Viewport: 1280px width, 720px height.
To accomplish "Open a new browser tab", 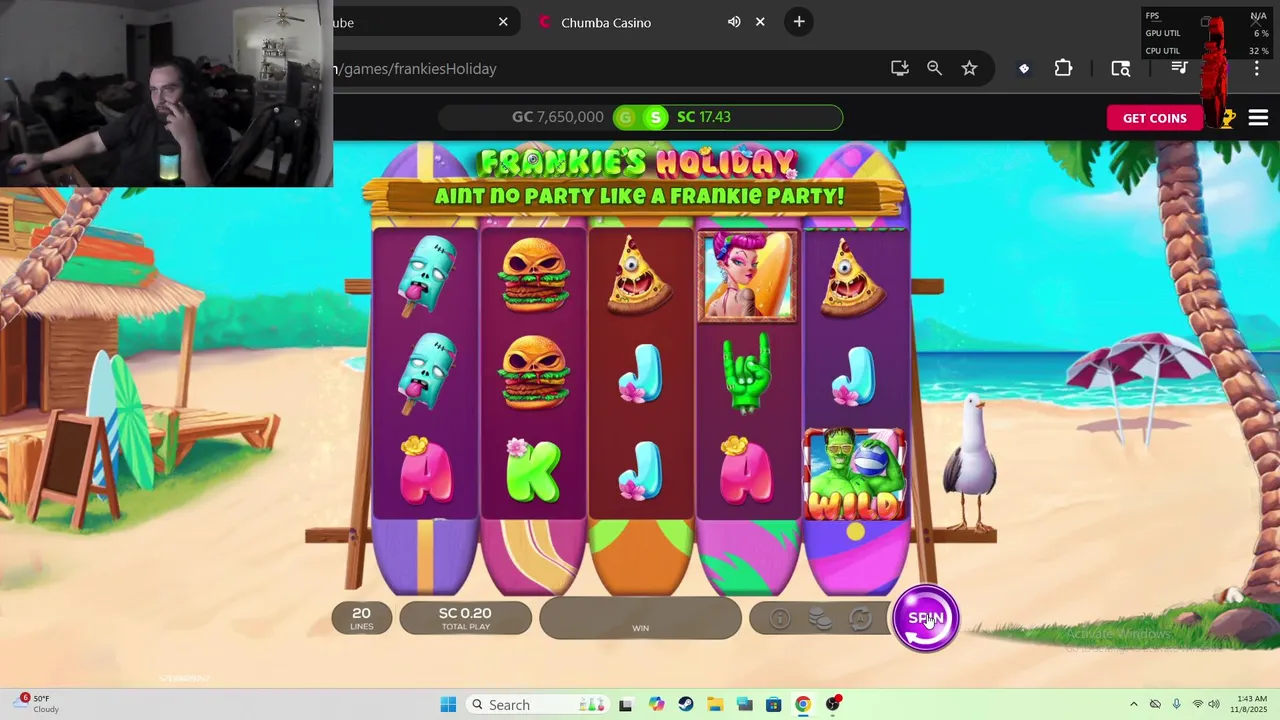I will click(799, 22).
